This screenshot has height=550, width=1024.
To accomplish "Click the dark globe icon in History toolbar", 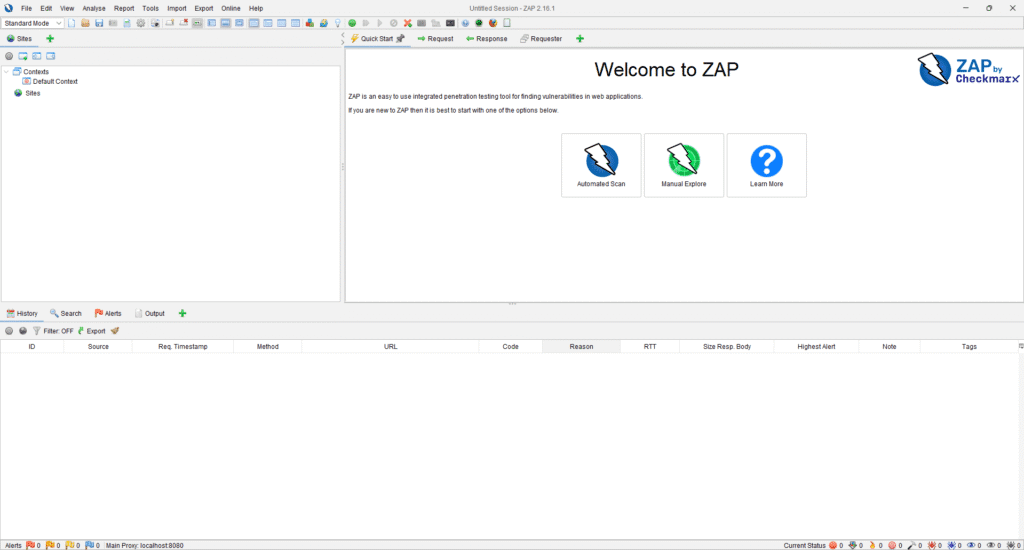I will (23, 331).
